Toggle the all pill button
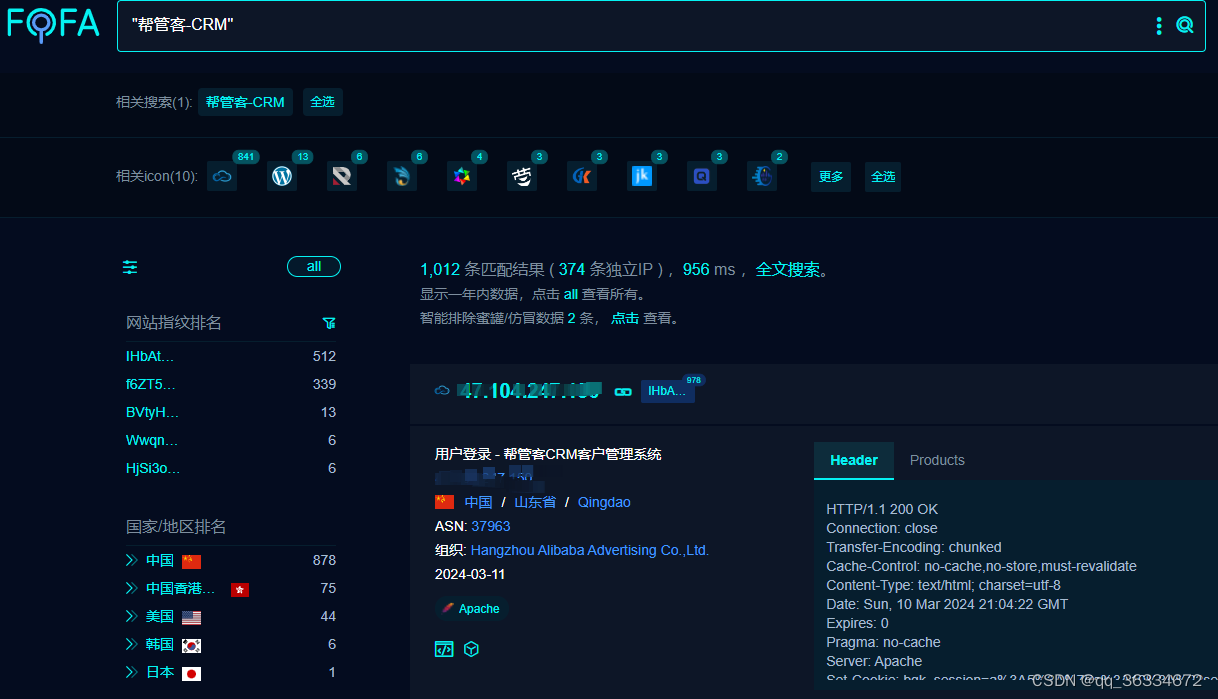1218x699 pixels. click(x=314, y=267)
